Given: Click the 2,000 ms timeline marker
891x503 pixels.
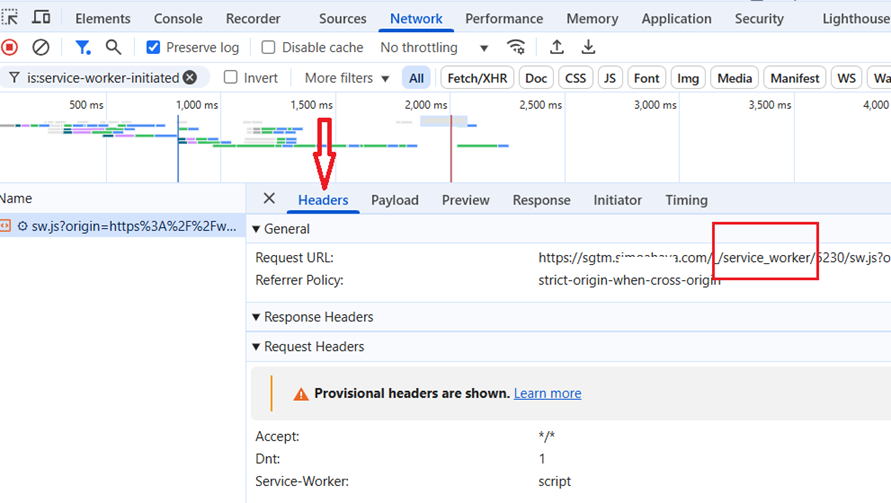Looking at the screenshot, I should coord(426,105).
